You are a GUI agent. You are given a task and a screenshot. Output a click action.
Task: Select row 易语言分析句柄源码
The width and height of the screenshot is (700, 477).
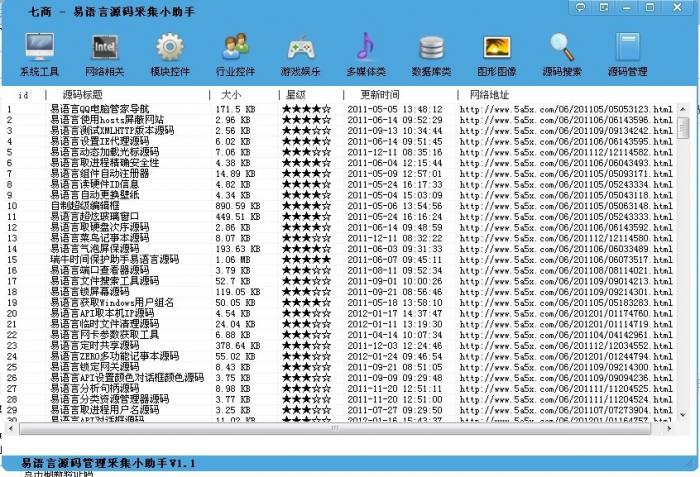point(340,389)
